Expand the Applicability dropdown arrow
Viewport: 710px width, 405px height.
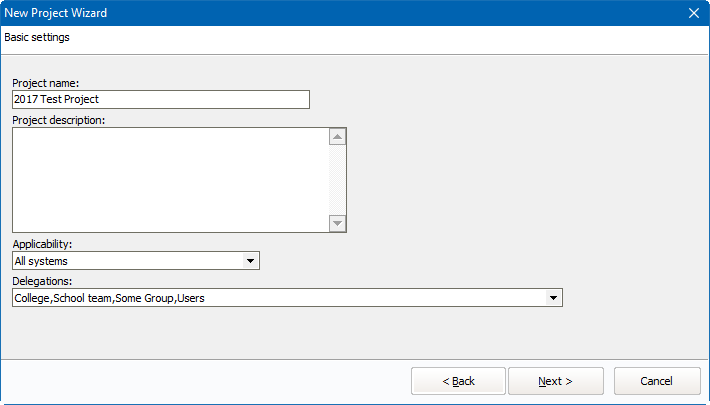pyautogui.click(x=250, y=261)
